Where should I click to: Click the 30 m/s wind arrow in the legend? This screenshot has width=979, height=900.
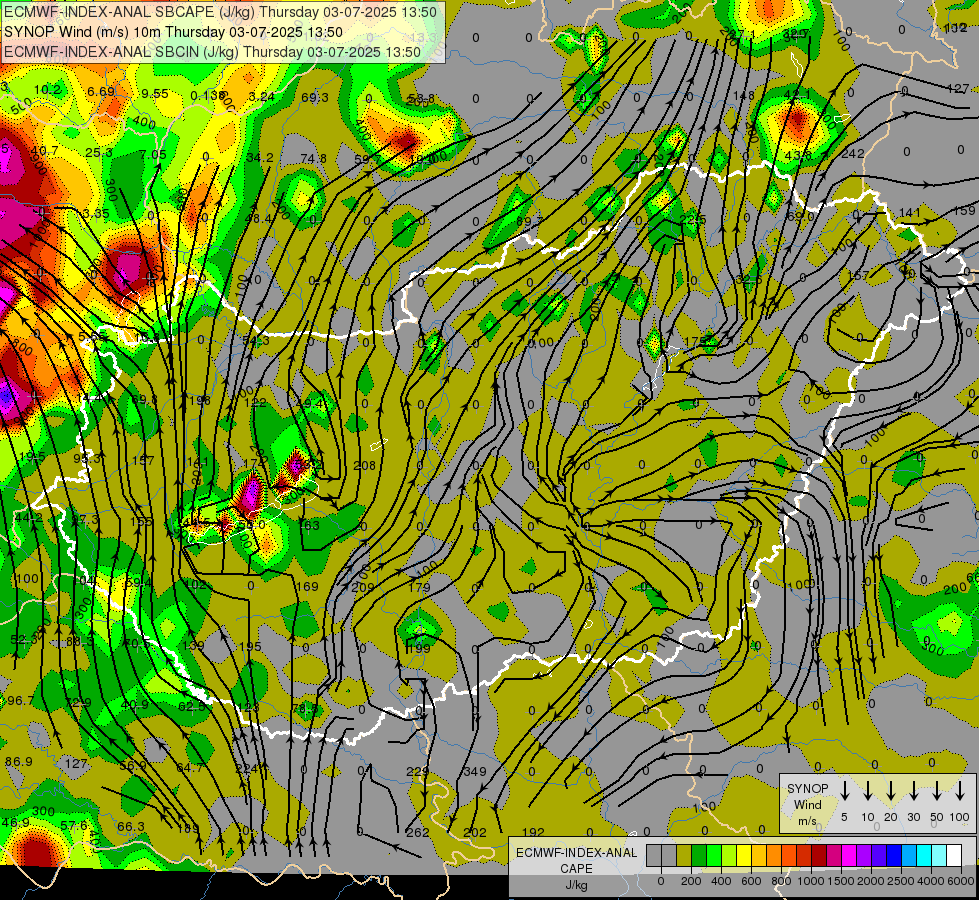[913, 790]
